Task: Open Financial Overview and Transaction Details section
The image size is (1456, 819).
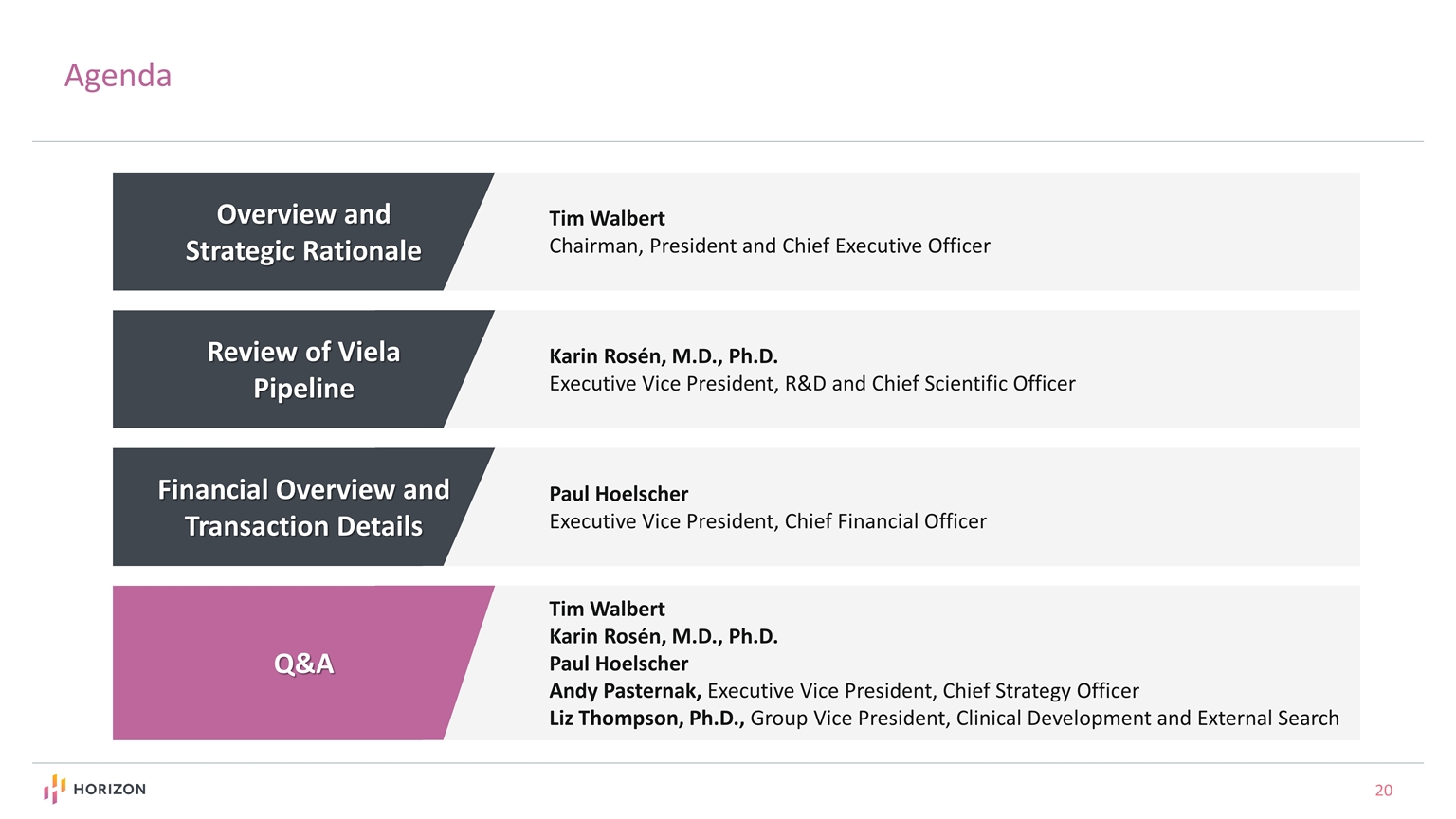Action: 302,507
